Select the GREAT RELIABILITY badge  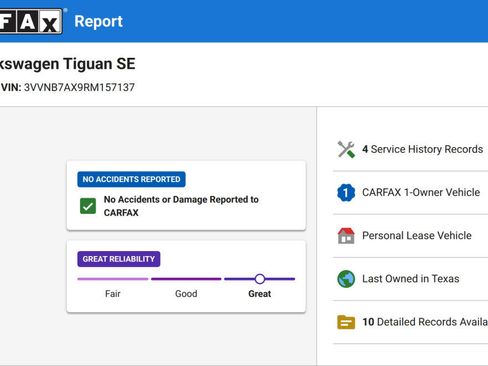point(119,259)
